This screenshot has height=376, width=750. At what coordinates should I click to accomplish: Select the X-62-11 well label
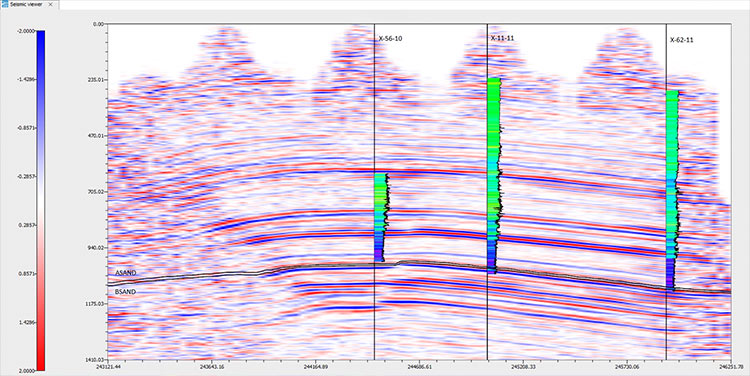pos(682,40)
